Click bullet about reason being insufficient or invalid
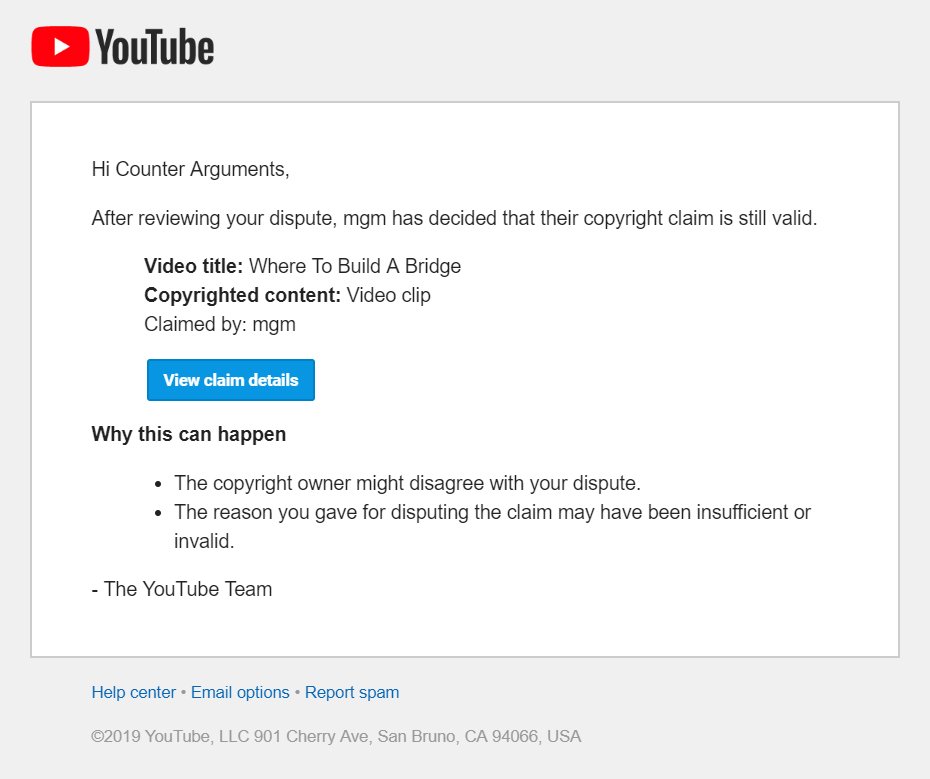The image size is (930, 779). pyautogui.click(x=492, y=526)
